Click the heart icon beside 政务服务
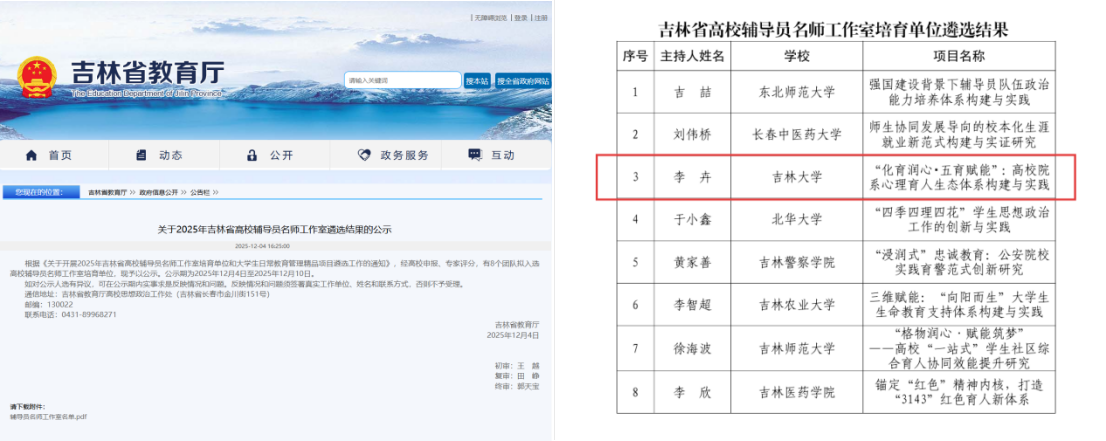Screen dimensions: 1106x441 [364, 155]
